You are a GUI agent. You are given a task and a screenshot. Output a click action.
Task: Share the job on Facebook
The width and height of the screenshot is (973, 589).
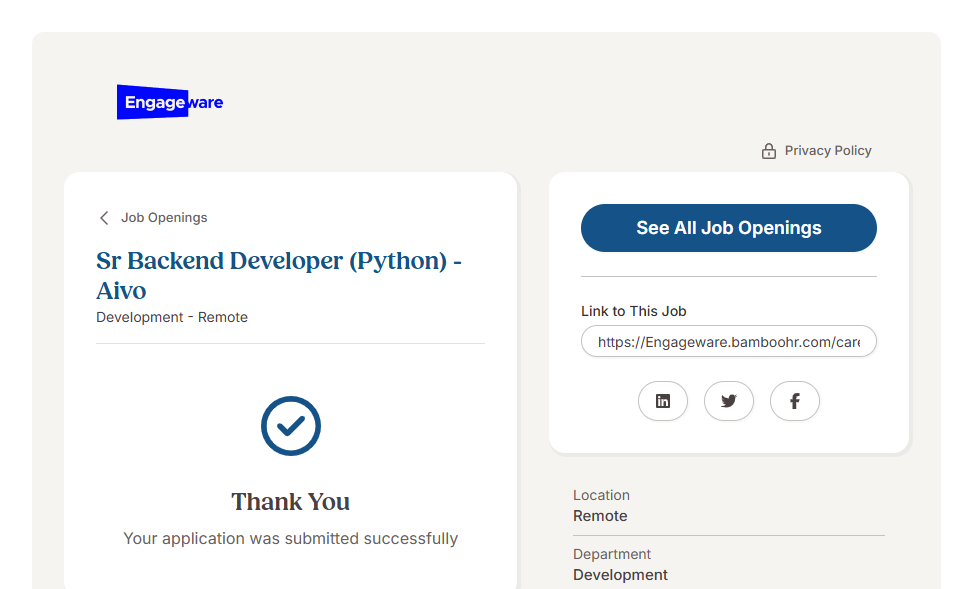[x=795, y=401]
